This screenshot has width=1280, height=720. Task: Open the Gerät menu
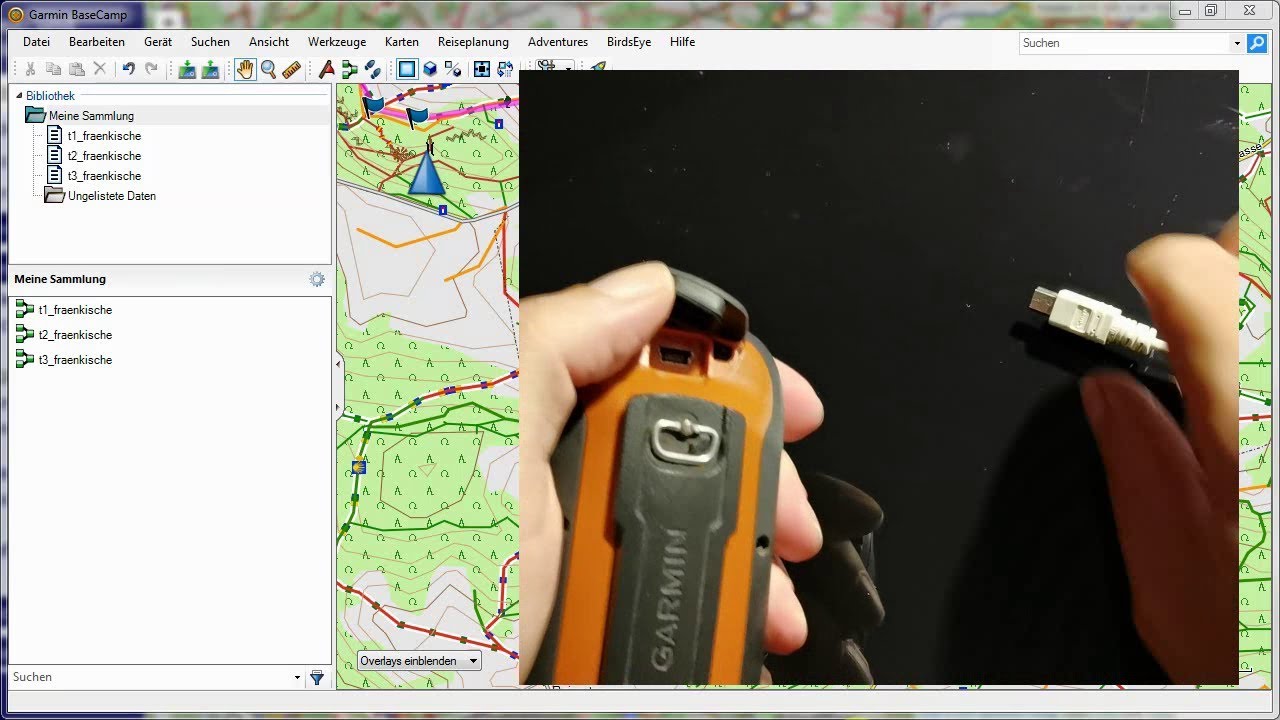158,42
